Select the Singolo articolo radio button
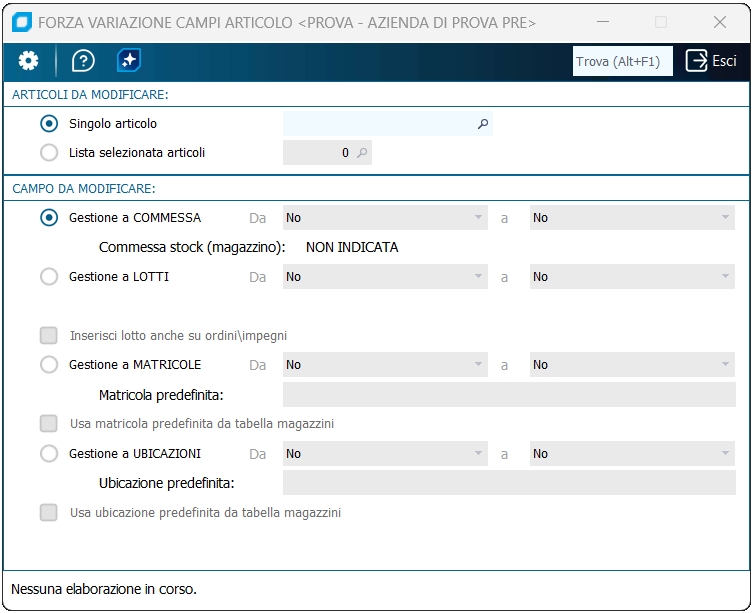Viewport: 754px width, 613px height. pyautogui.click(x=49, y=124)
